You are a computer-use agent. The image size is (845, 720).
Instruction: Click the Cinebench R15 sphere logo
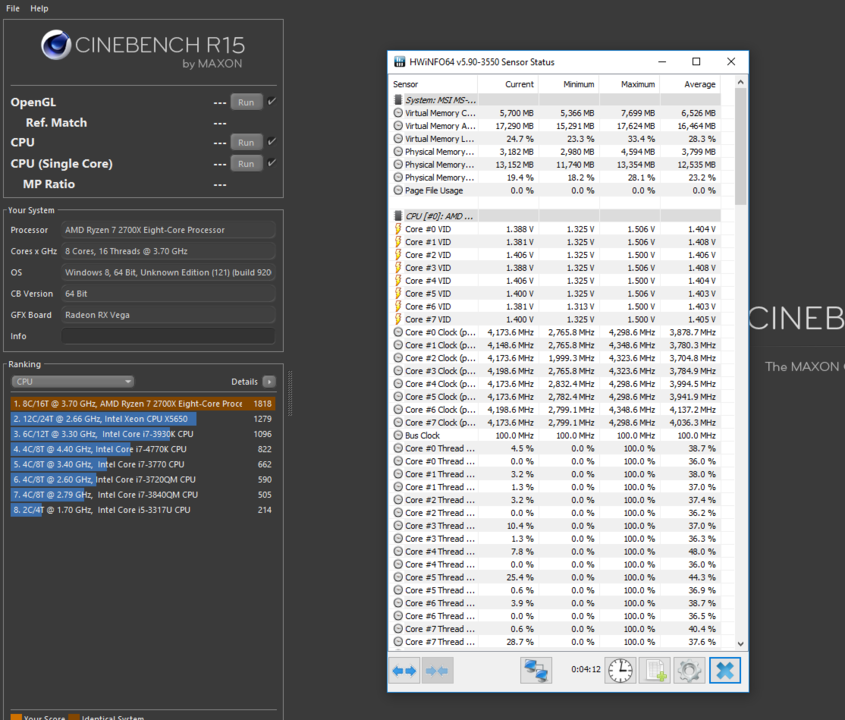coord(56,45)
